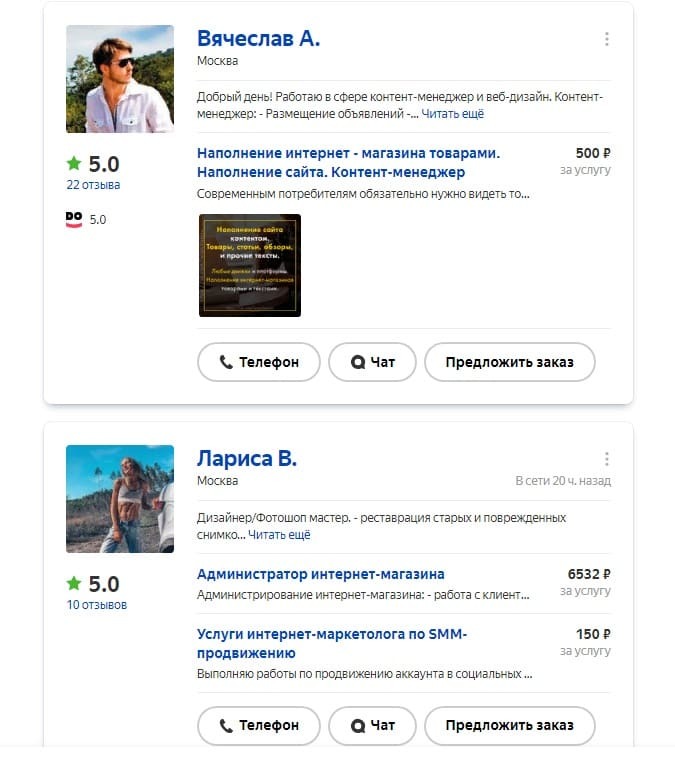Click the red DO rating badge icon
Screen dimensions: 675x757
(x=73, y=219)
